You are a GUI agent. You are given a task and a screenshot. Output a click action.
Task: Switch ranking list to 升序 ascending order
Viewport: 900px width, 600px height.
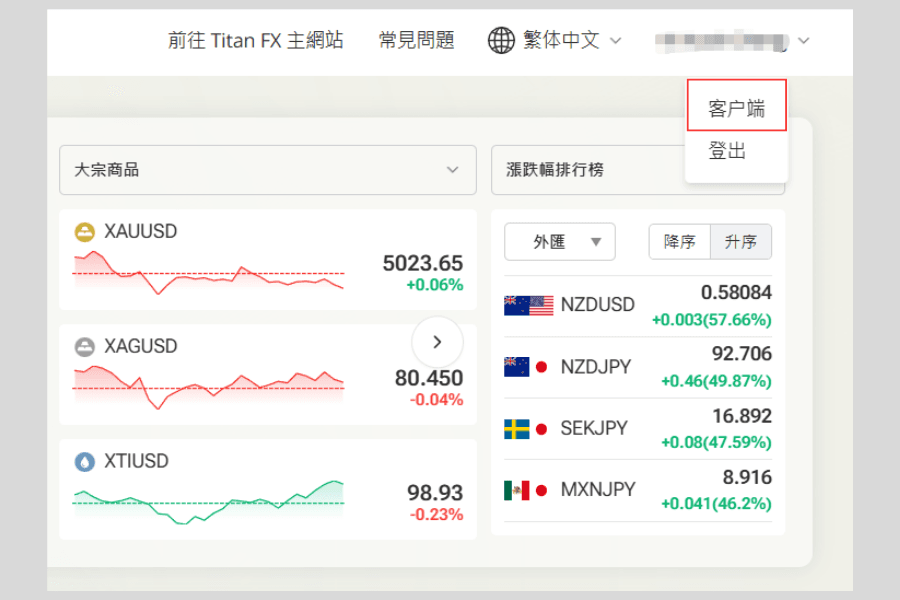[741, 241]
